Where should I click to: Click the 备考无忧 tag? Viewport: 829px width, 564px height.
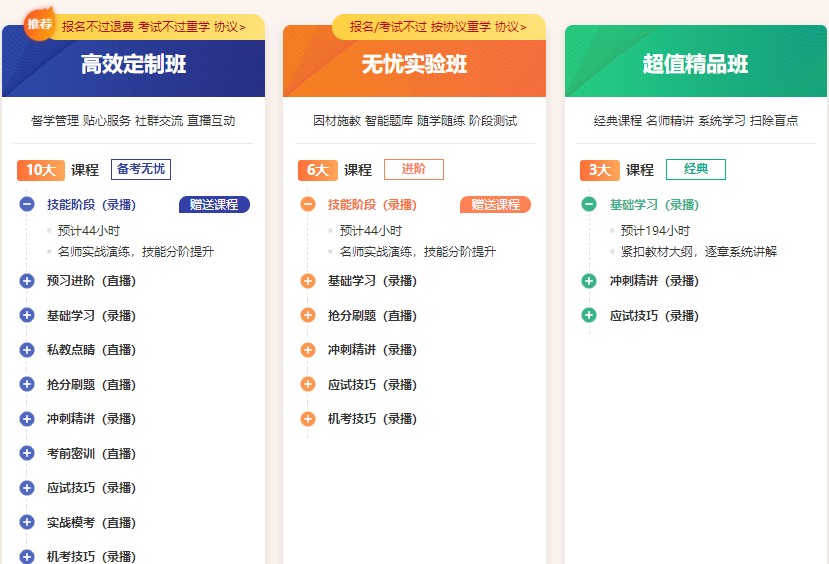click(x=141, y=169)
